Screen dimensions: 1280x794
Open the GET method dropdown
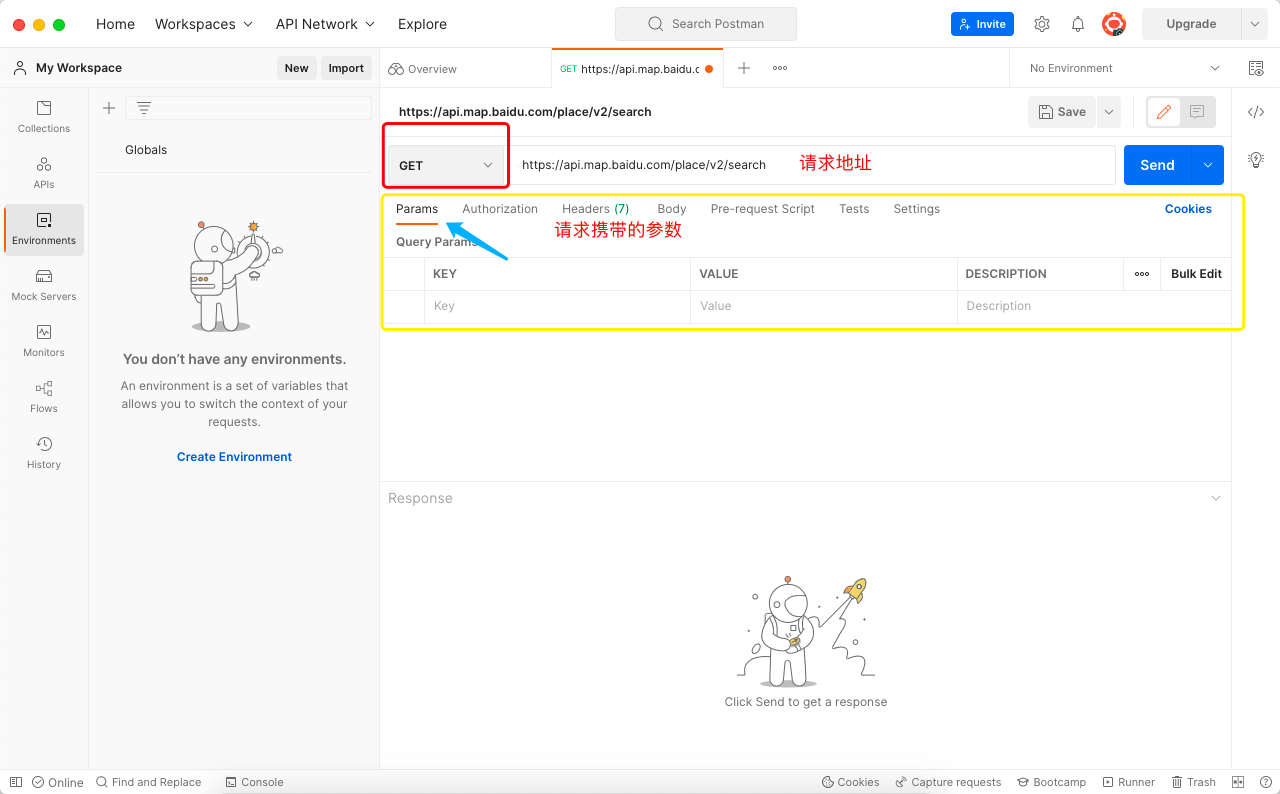446,165
